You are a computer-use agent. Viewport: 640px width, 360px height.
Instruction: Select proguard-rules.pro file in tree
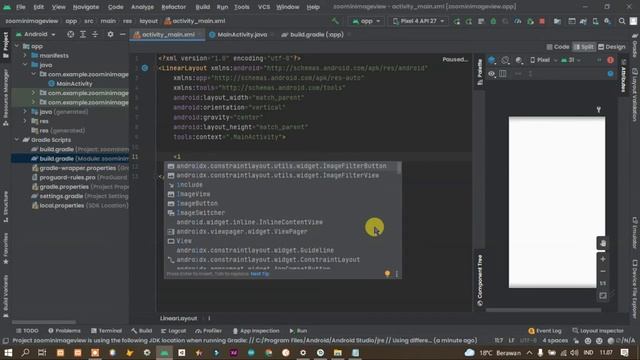[x=80, y=178]
